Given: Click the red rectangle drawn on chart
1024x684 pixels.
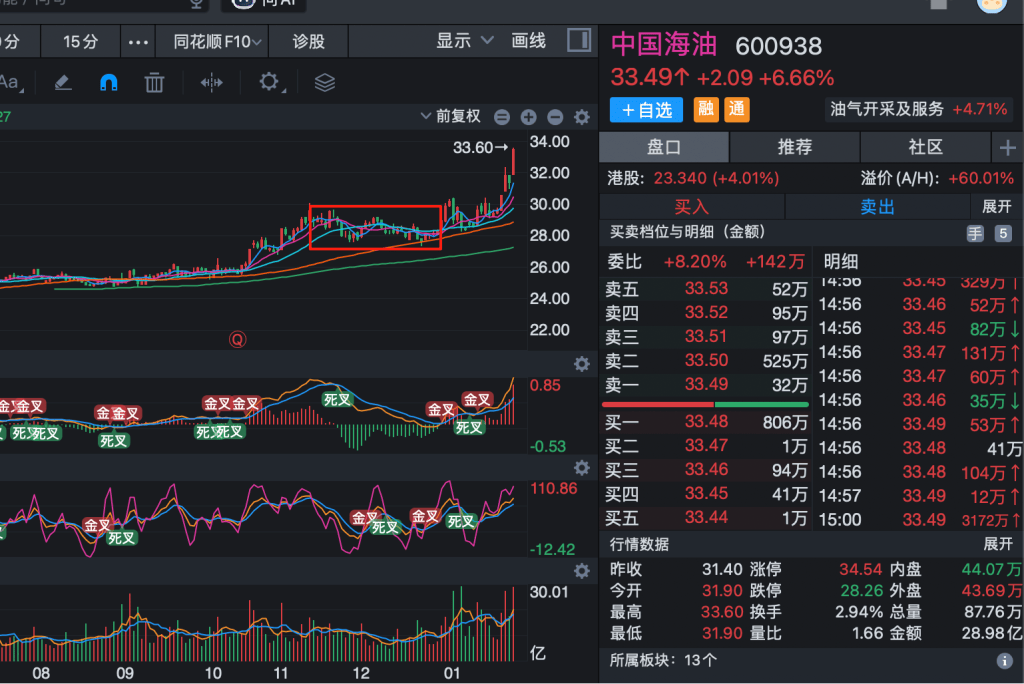Looking at the screenshot, I should pyautogui.click(x=375, y=207).
